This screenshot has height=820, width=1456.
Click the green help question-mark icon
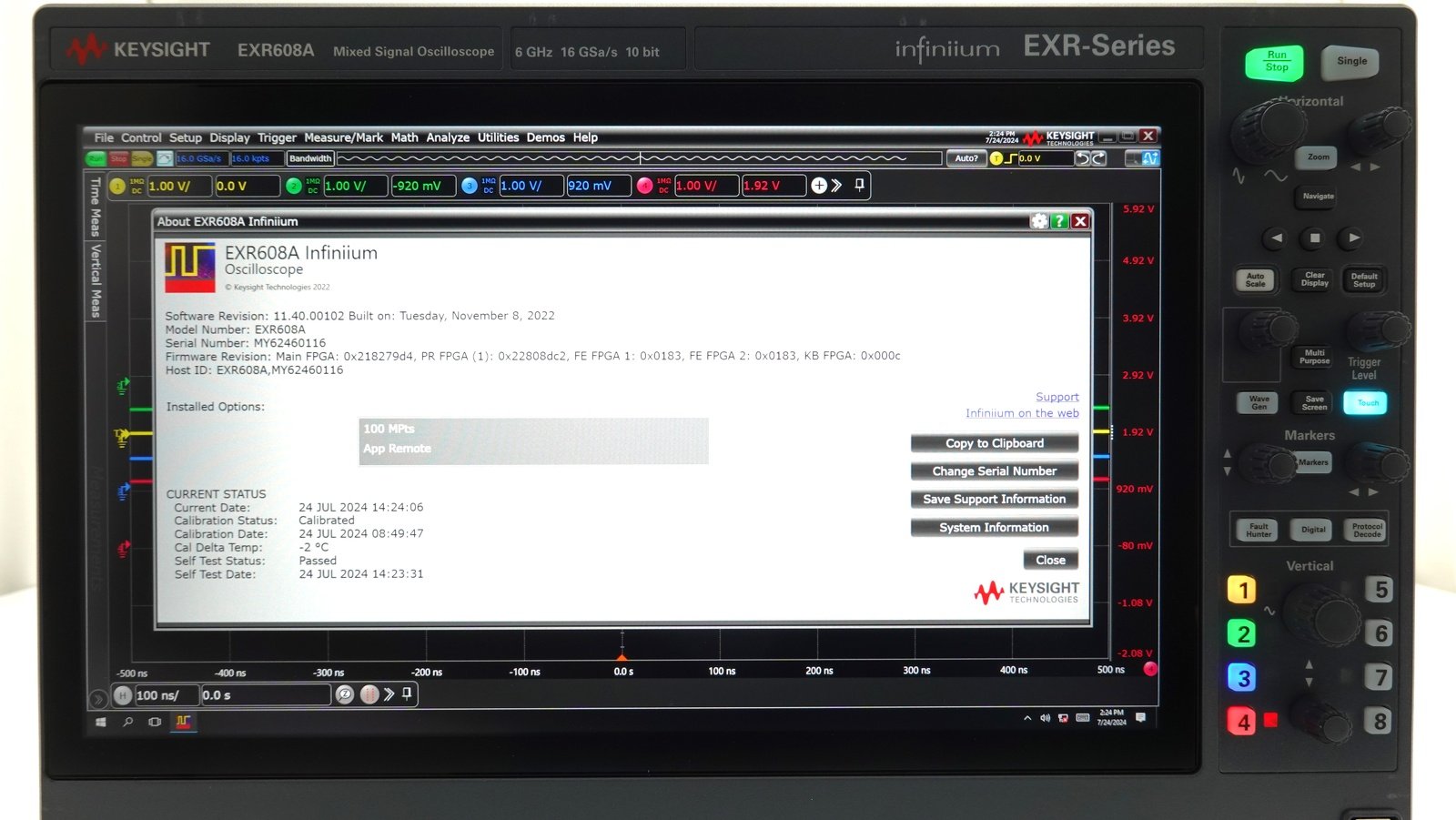pos(1059,221)
